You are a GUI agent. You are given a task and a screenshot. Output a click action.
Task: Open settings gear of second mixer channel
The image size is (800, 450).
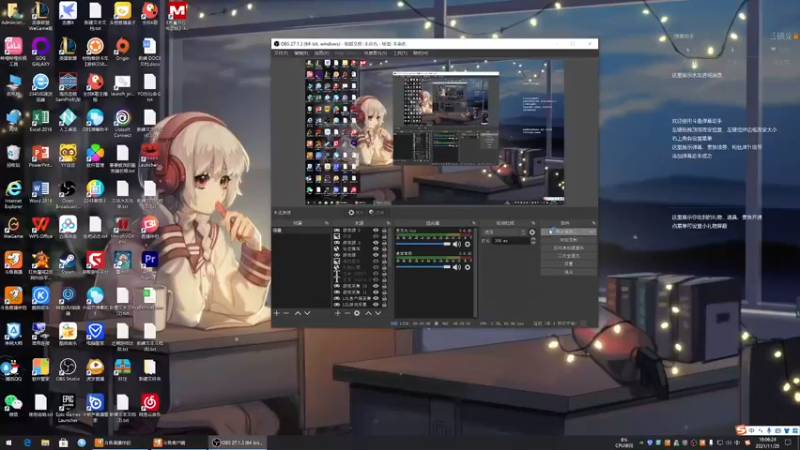[467, 267]
